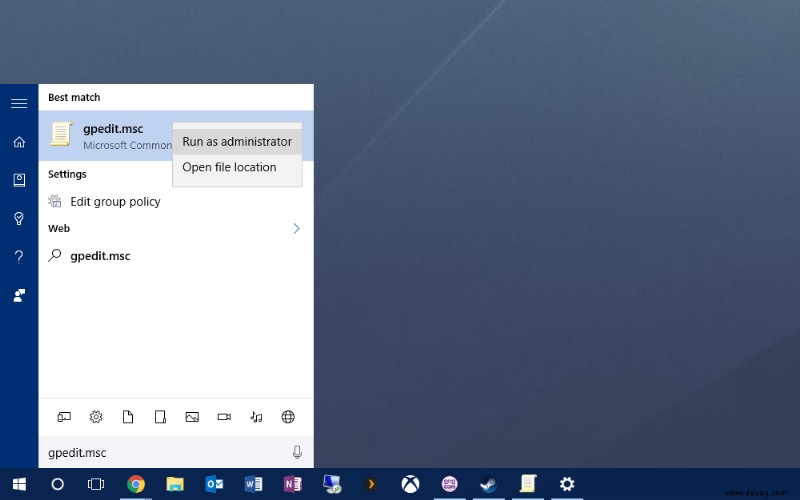This screenshot has height=500, width=800.
Task: Launch Xbox app from the taskbar
Action: pyautogui.click(x=410, y=484)
